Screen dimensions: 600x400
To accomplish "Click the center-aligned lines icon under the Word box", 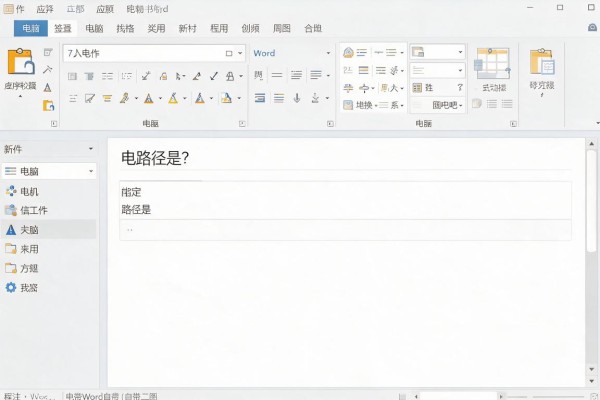I will click(x=296, y=75).
